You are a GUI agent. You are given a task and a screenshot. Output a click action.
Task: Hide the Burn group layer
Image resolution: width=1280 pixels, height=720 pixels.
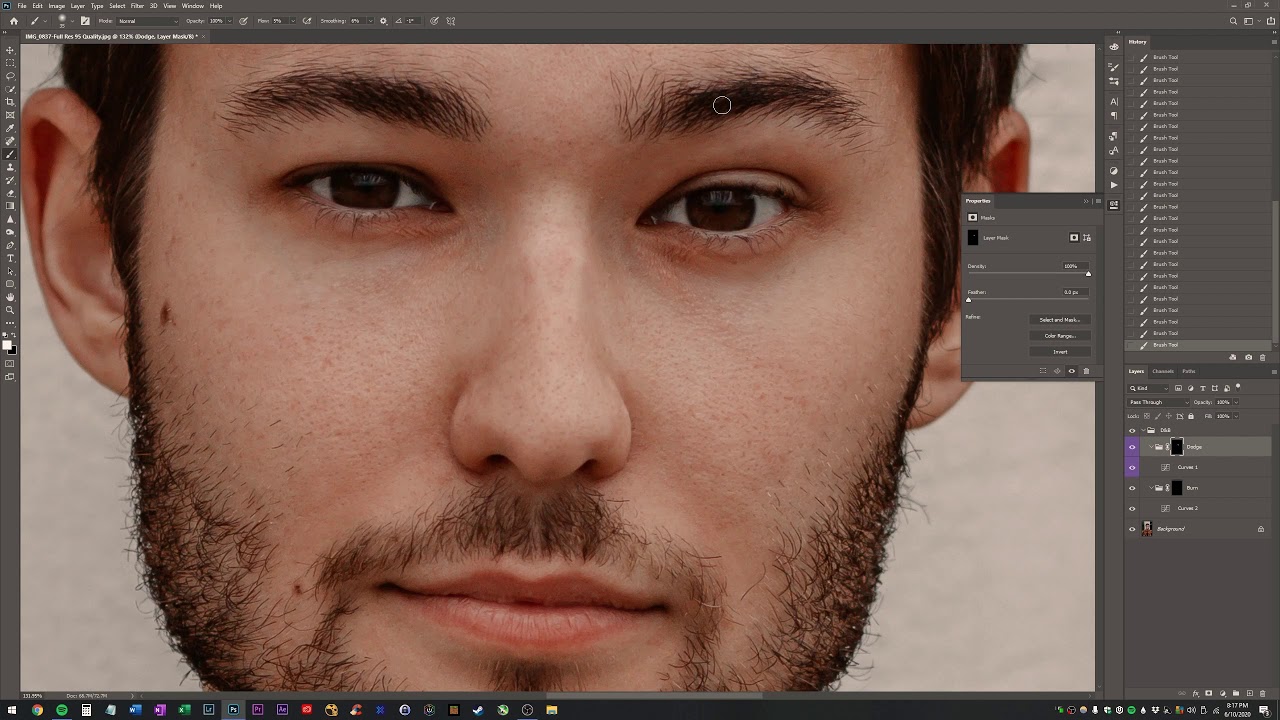(1132, 488)
